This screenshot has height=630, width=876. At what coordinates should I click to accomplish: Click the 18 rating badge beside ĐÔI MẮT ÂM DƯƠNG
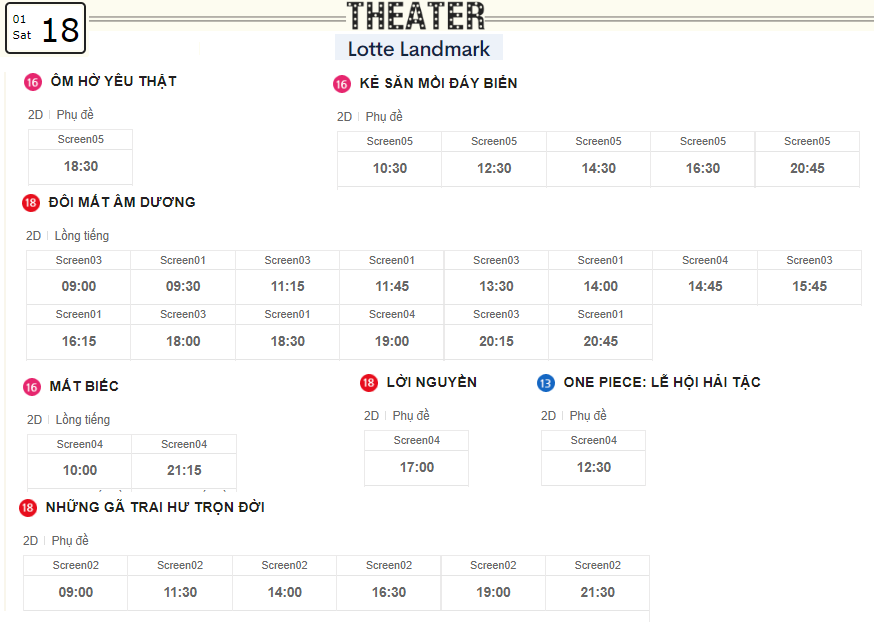point(31,203)
